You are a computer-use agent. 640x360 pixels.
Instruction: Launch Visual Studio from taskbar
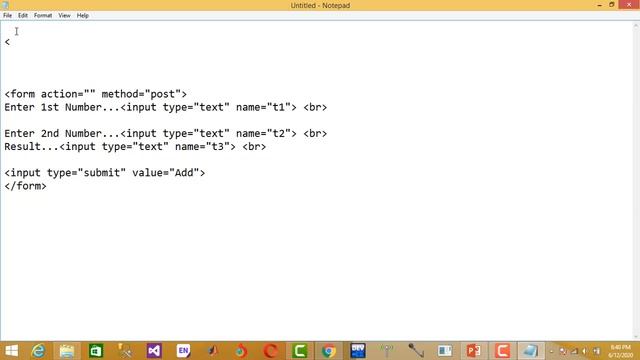[x=154, y=351]
